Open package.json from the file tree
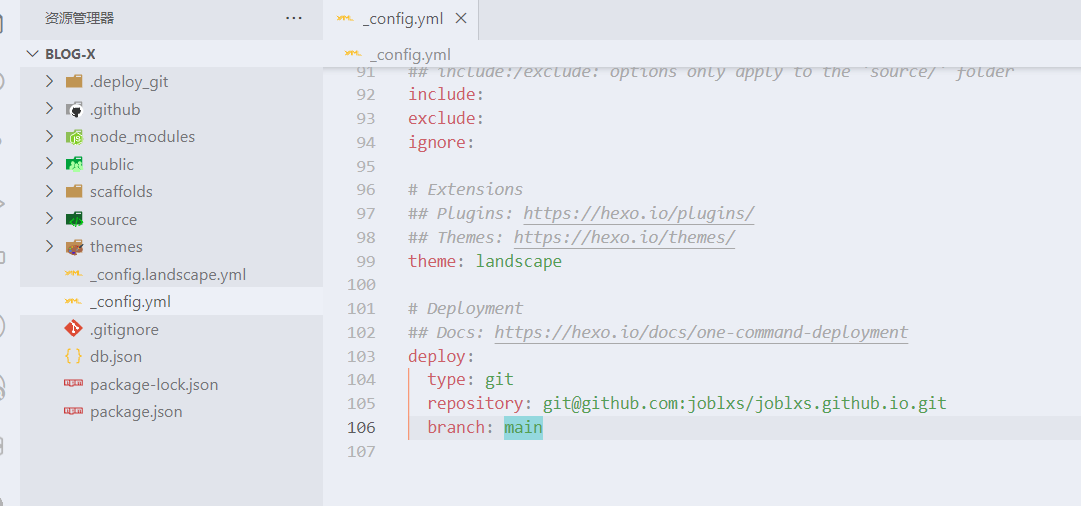Viewport: 1081px width, 506px height. [x=136, y=412]
